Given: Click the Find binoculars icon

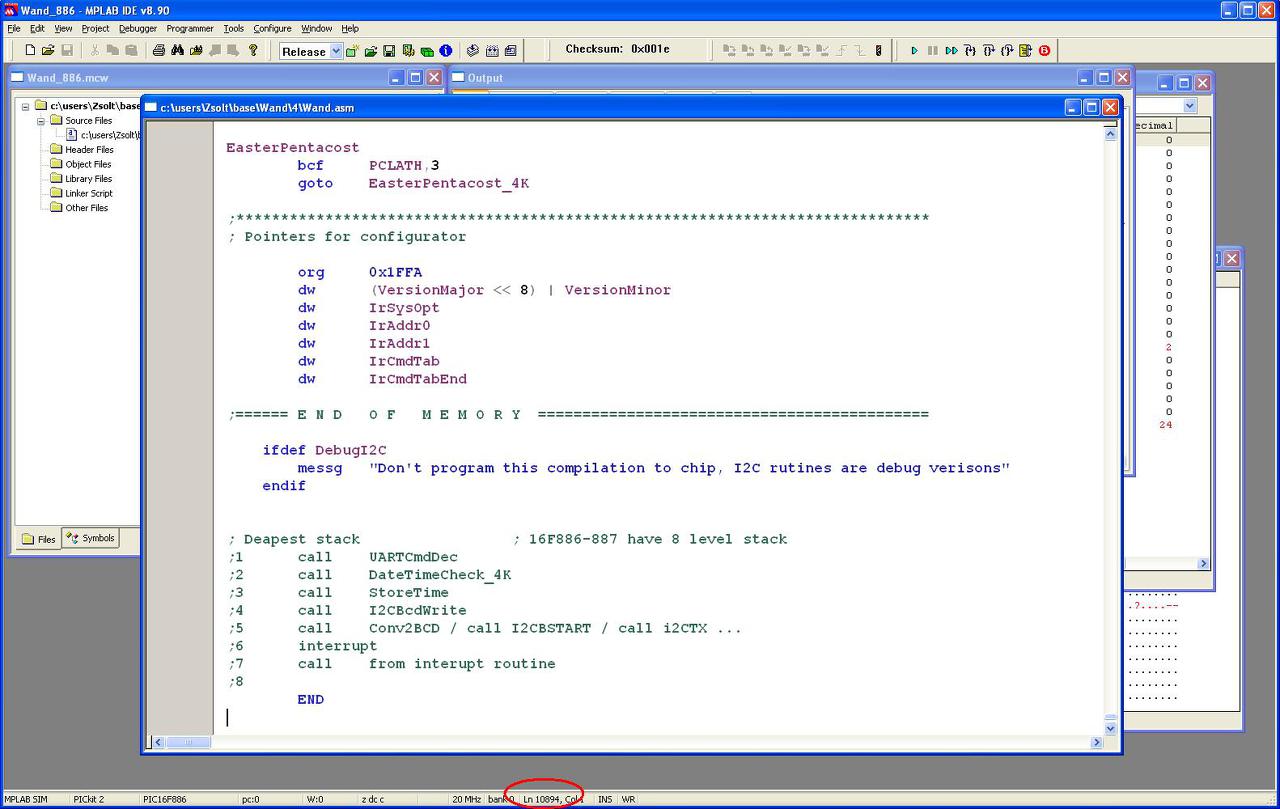Looking at the screenshot, I should pos(177,50).
